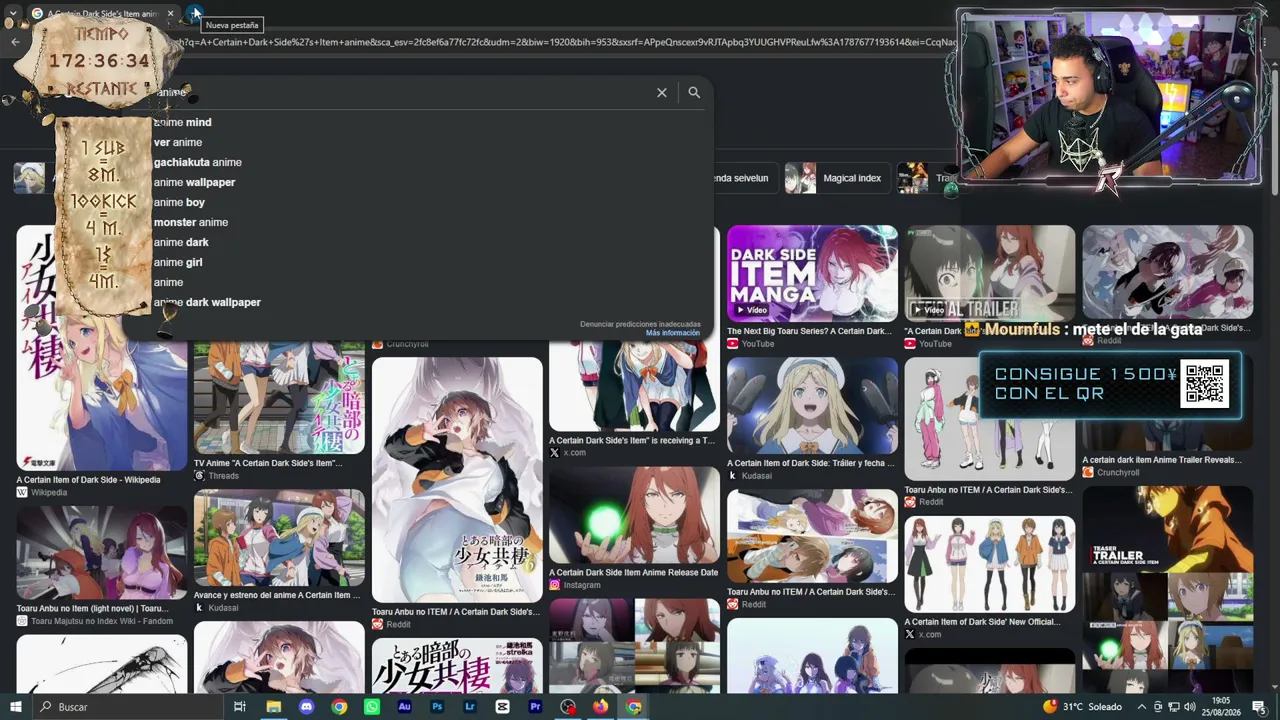Open 'The Next Big Toaru Series?' YouTube result
This screenshot has width=1280, height=720.
(x=808, y=331)
